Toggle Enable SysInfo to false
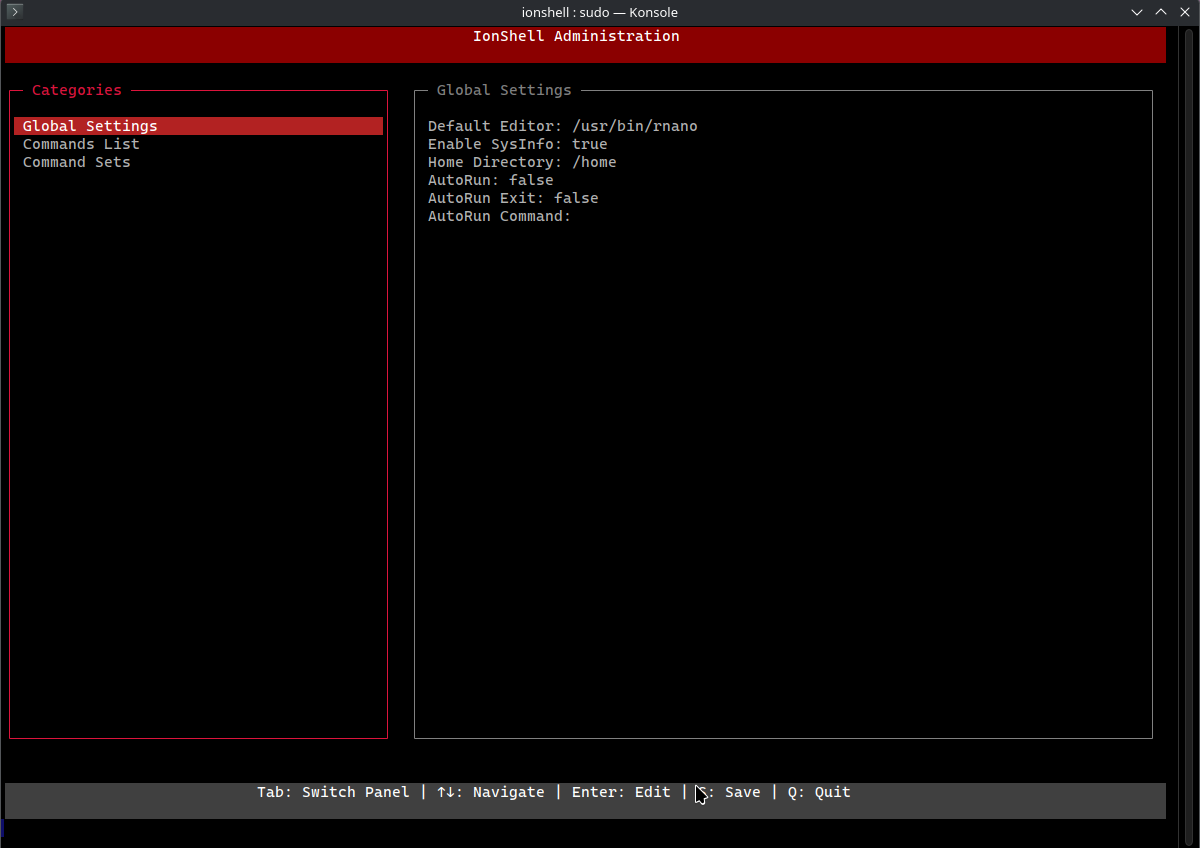This screenshot has height=848, width=1200. (517, 143)
